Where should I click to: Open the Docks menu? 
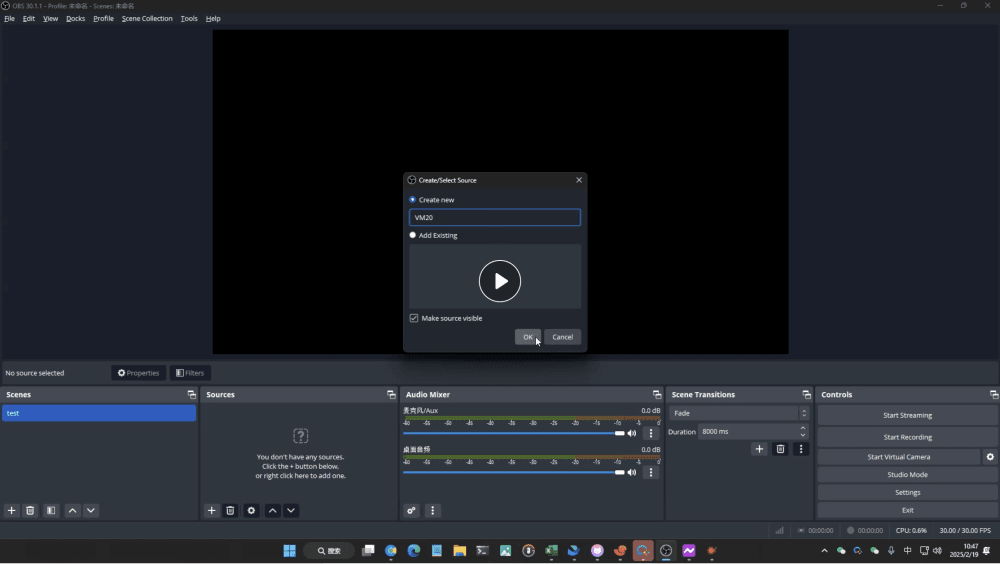tap(75, 19)
